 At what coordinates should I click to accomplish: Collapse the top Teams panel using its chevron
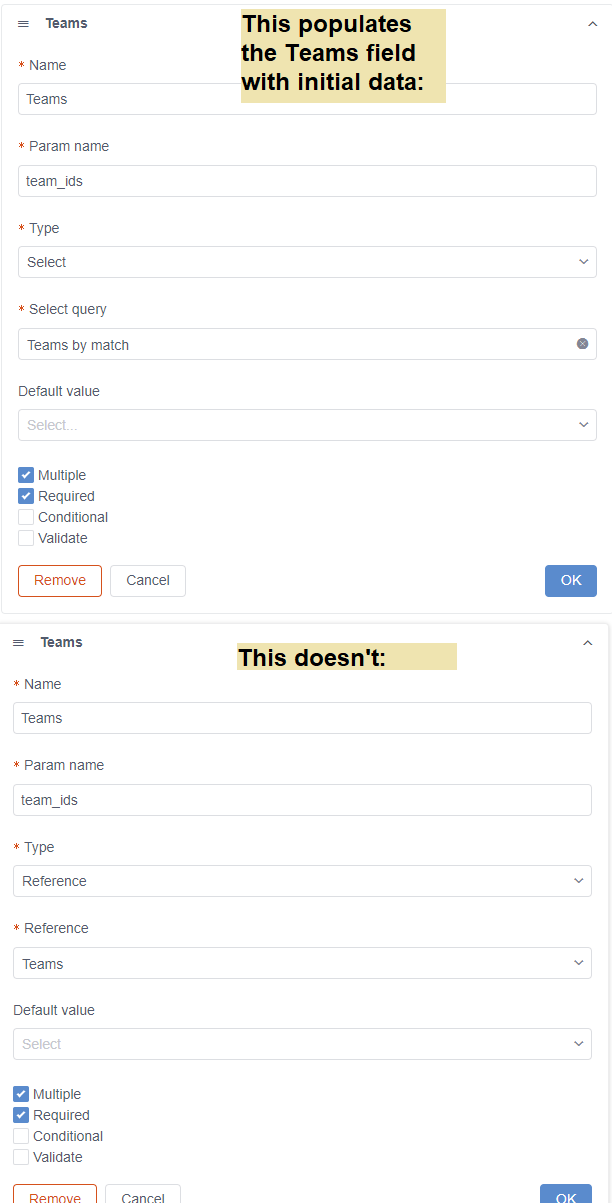[592, 23]
